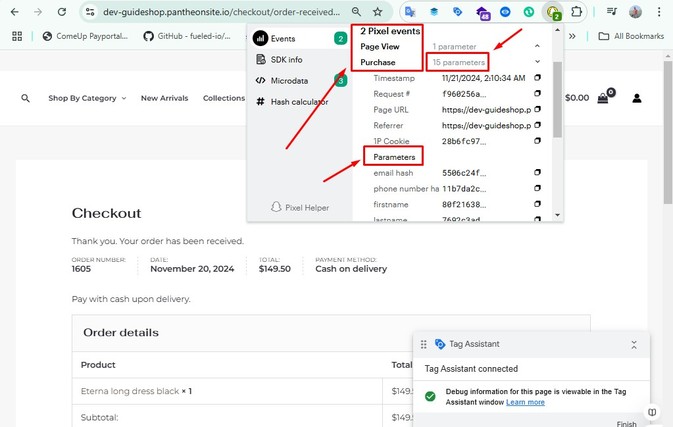Copy the Timestamp value
This screenshot has width=673, height=427.
(x=537, y=78)
